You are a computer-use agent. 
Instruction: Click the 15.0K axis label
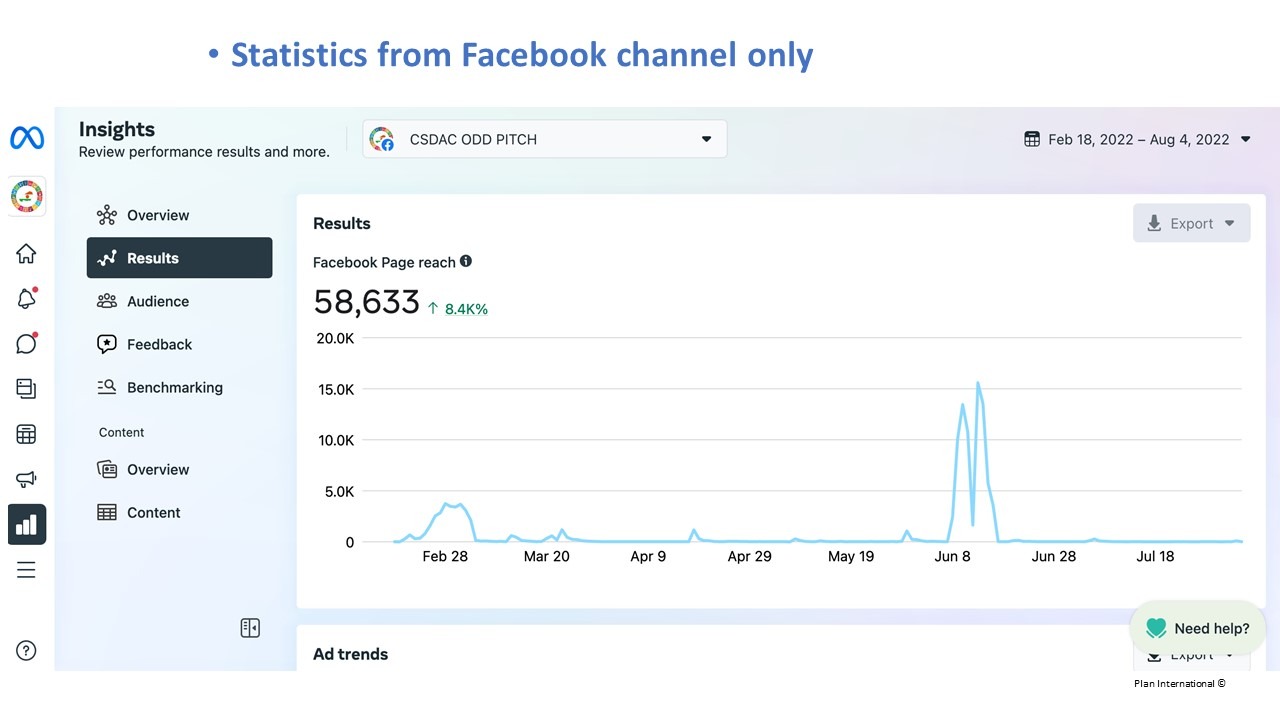336,389
